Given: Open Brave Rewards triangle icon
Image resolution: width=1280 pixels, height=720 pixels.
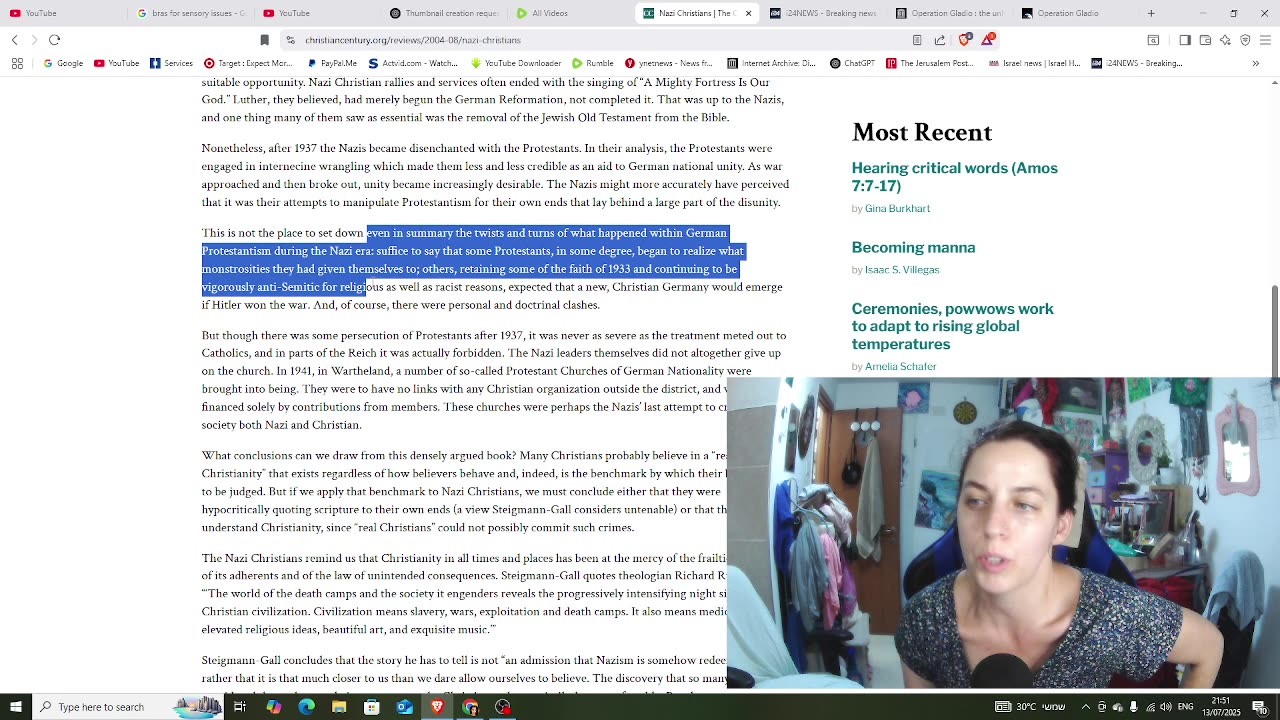Looking at the screenshot, I should [988, 40].
